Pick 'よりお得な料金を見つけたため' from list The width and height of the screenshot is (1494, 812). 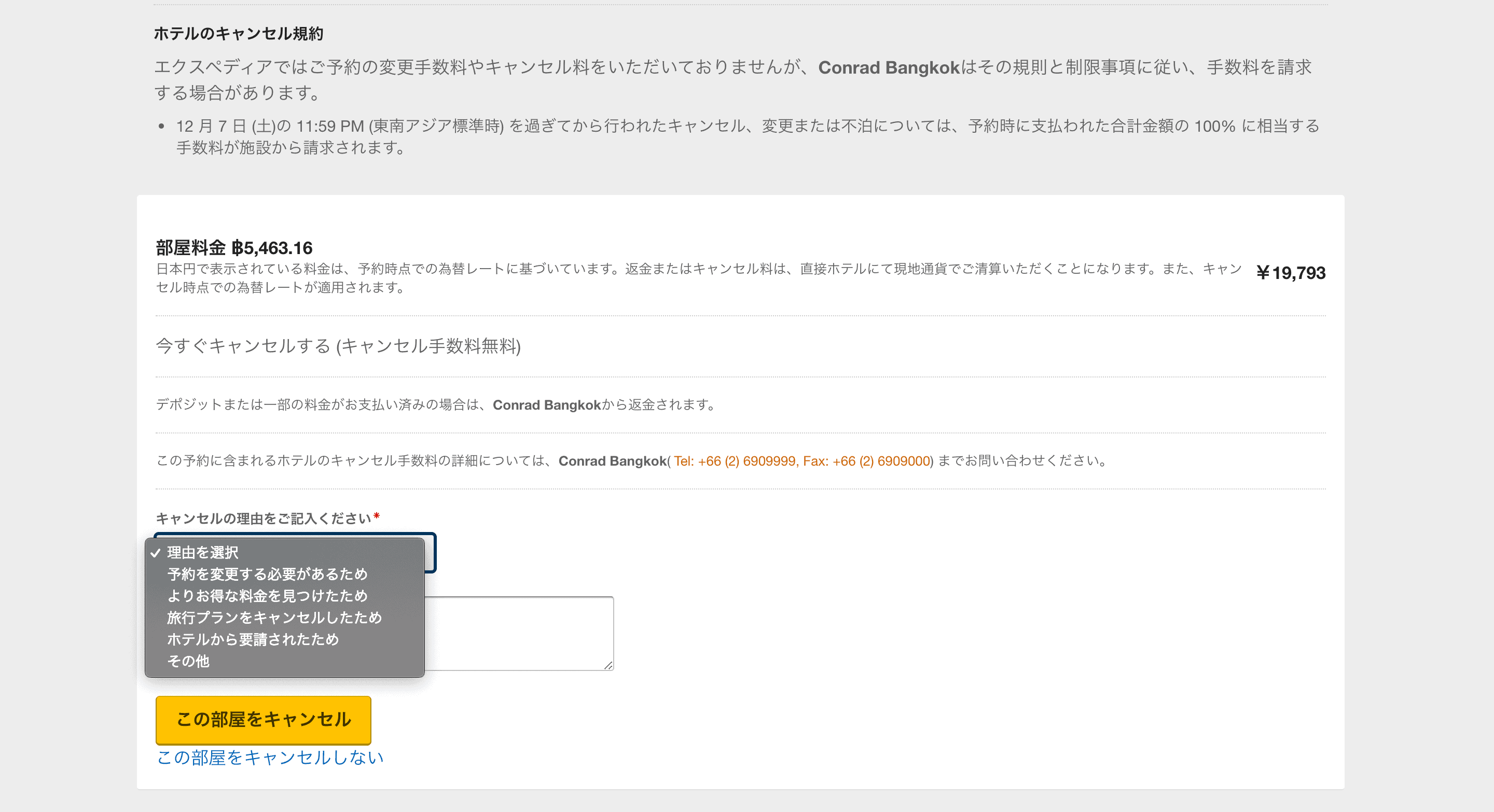[x=267, y=596]
